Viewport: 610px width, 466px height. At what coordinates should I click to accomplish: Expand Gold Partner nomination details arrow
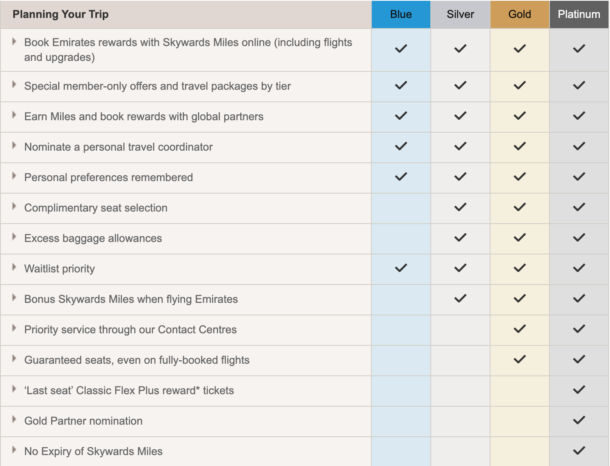pos(14,420)
